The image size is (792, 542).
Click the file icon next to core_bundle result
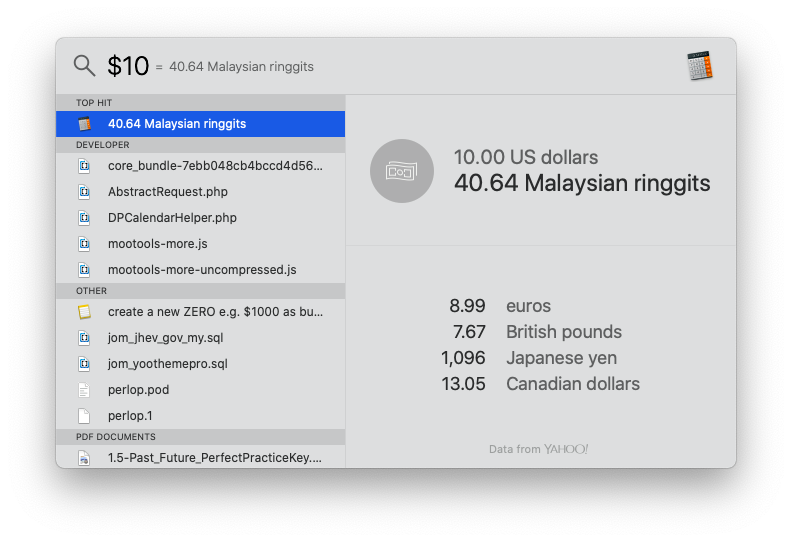(84, 166)
